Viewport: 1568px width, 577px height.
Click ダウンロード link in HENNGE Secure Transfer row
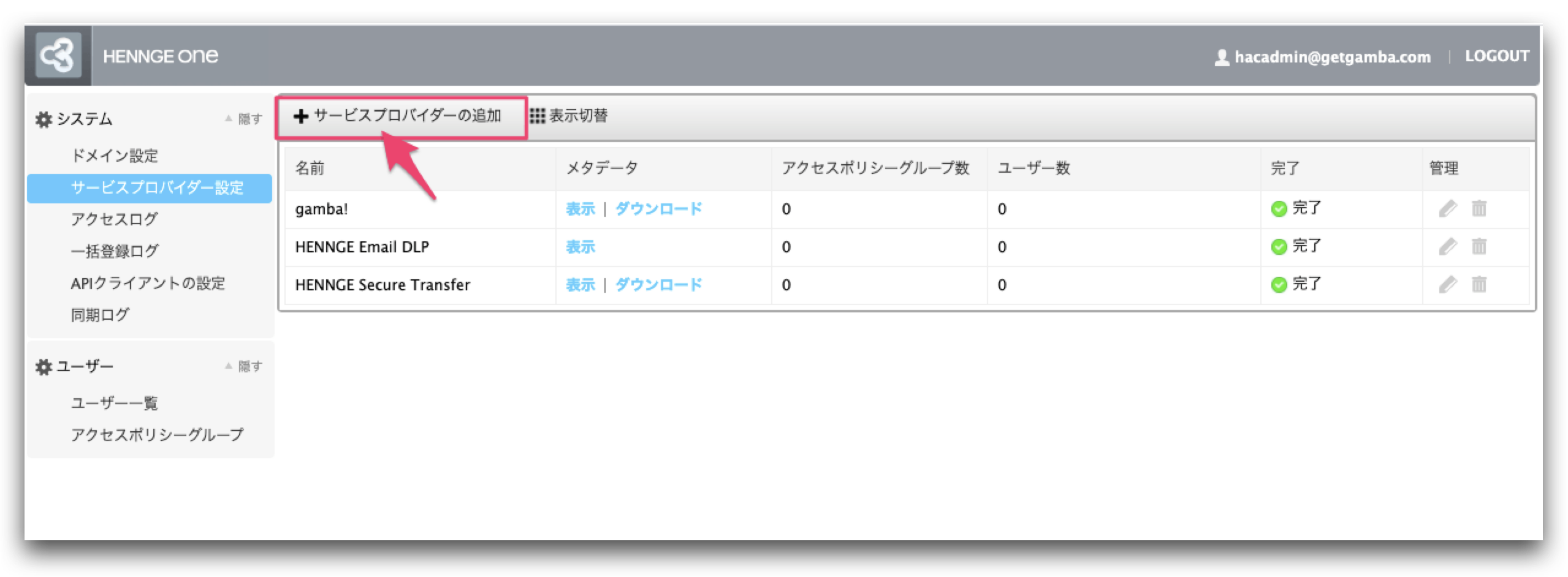tap(658, 285)
